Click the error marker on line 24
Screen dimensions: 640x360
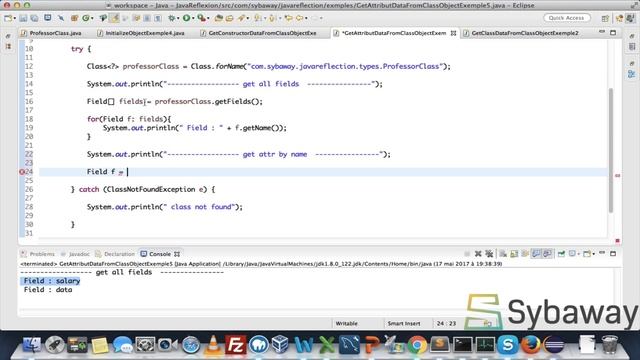22,172
